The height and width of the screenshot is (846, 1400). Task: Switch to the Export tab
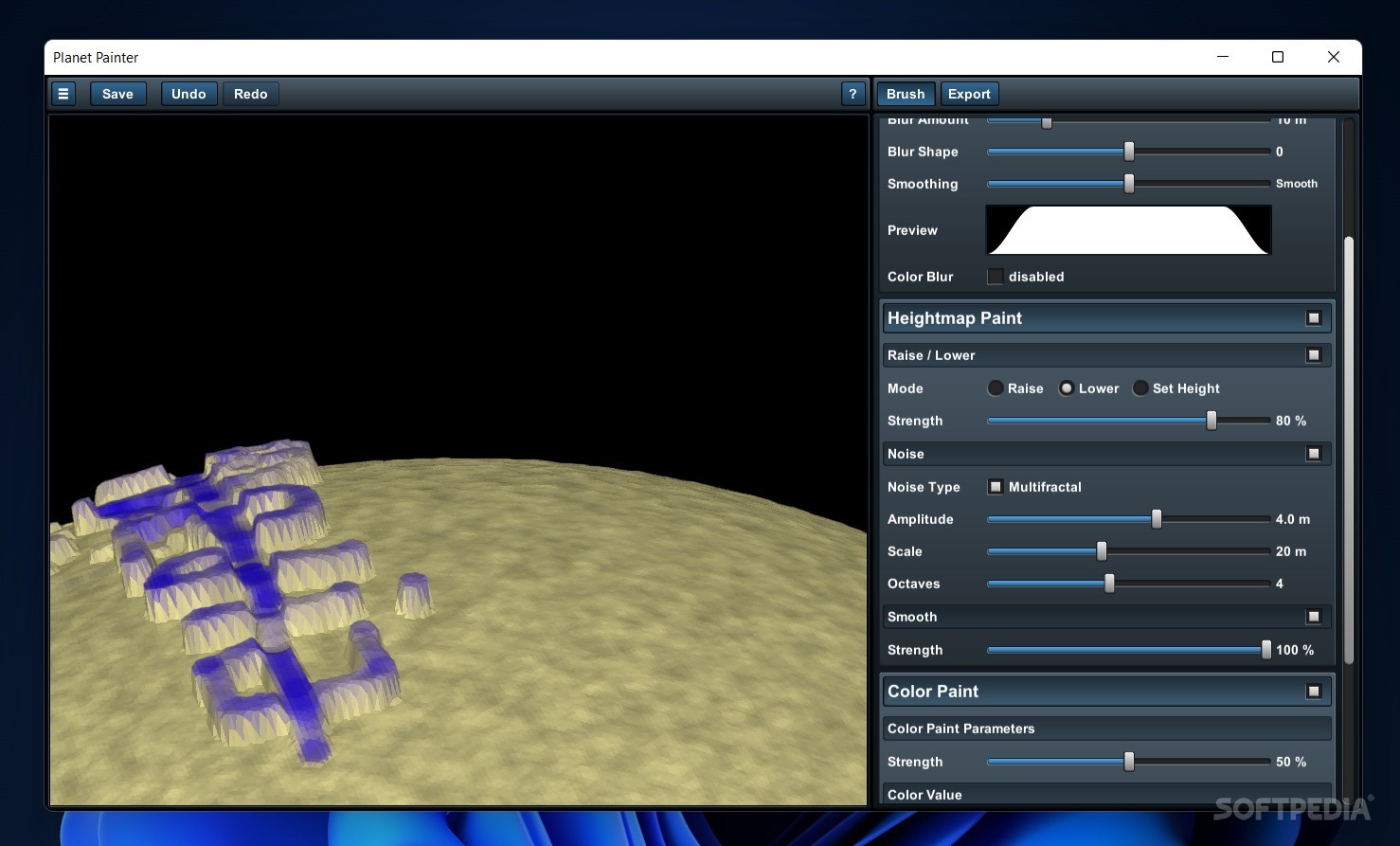click(x=969, y=94)
